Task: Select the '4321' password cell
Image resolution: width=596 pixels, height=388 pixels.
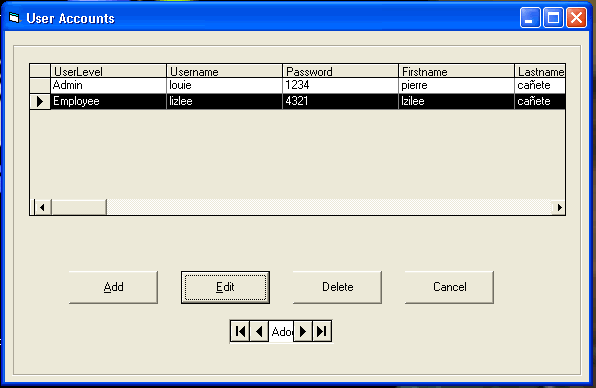Action: click(x=341, y=101)
